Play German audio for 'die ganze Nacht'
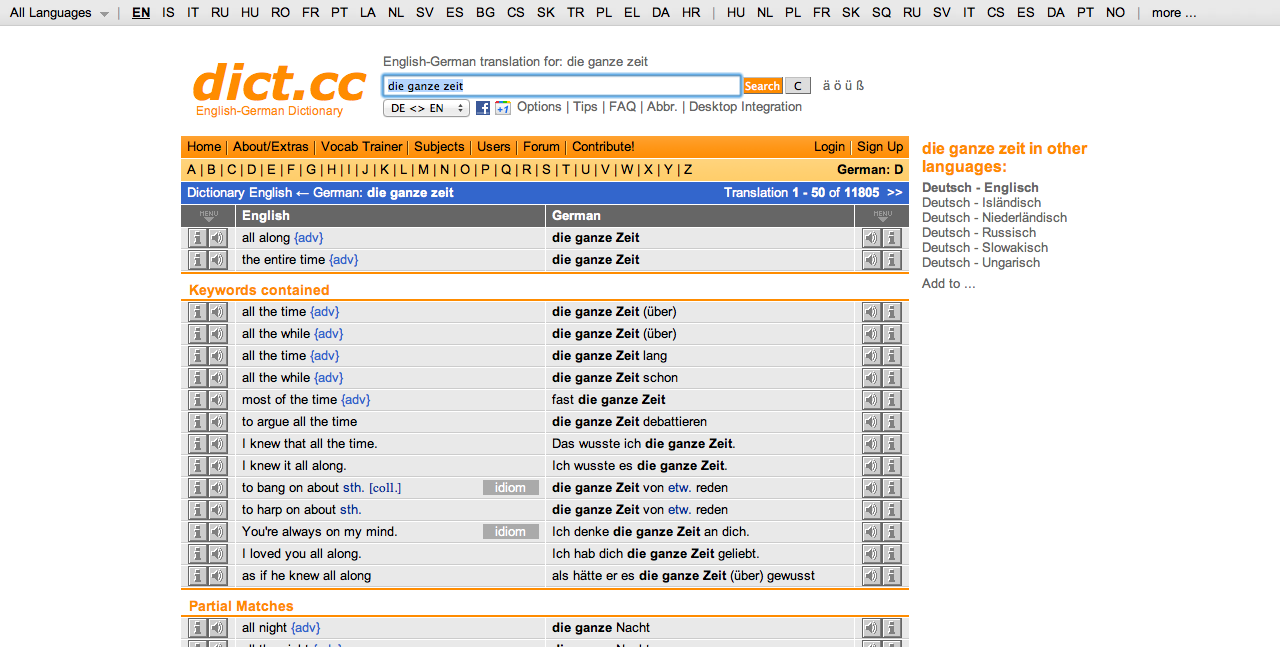Image resolution: width=1280 pixels, height=647 pixels. pyautogui.click(x=872, y=628)
